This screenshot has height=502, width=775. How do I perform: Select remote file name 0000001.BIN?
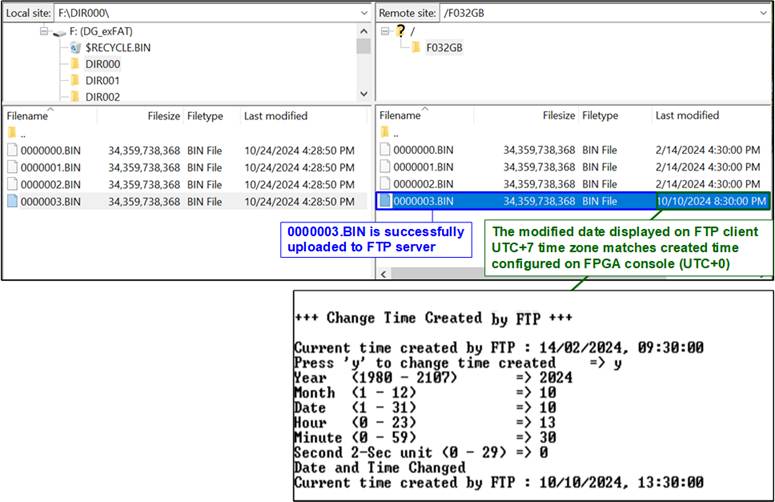coord(423,167)
